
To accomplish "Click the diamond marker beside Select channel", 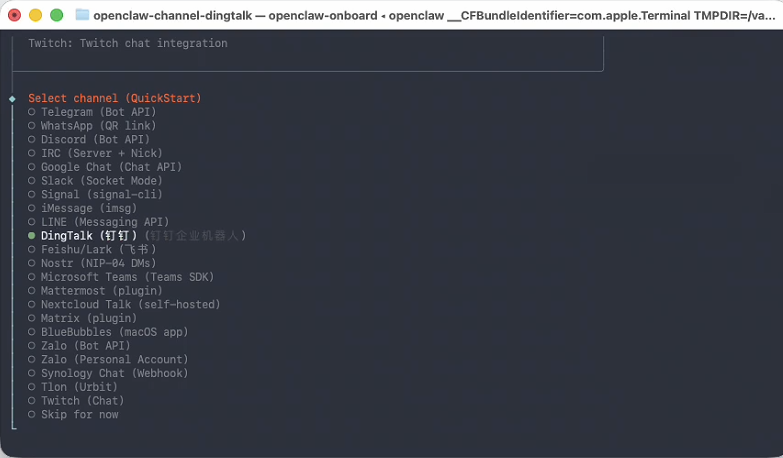I will coord(12,99).
